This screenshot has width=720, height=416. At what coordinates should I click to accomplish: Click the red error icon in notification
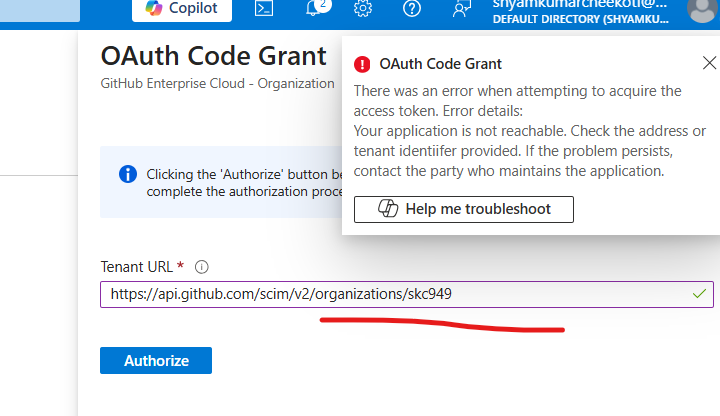362,64
